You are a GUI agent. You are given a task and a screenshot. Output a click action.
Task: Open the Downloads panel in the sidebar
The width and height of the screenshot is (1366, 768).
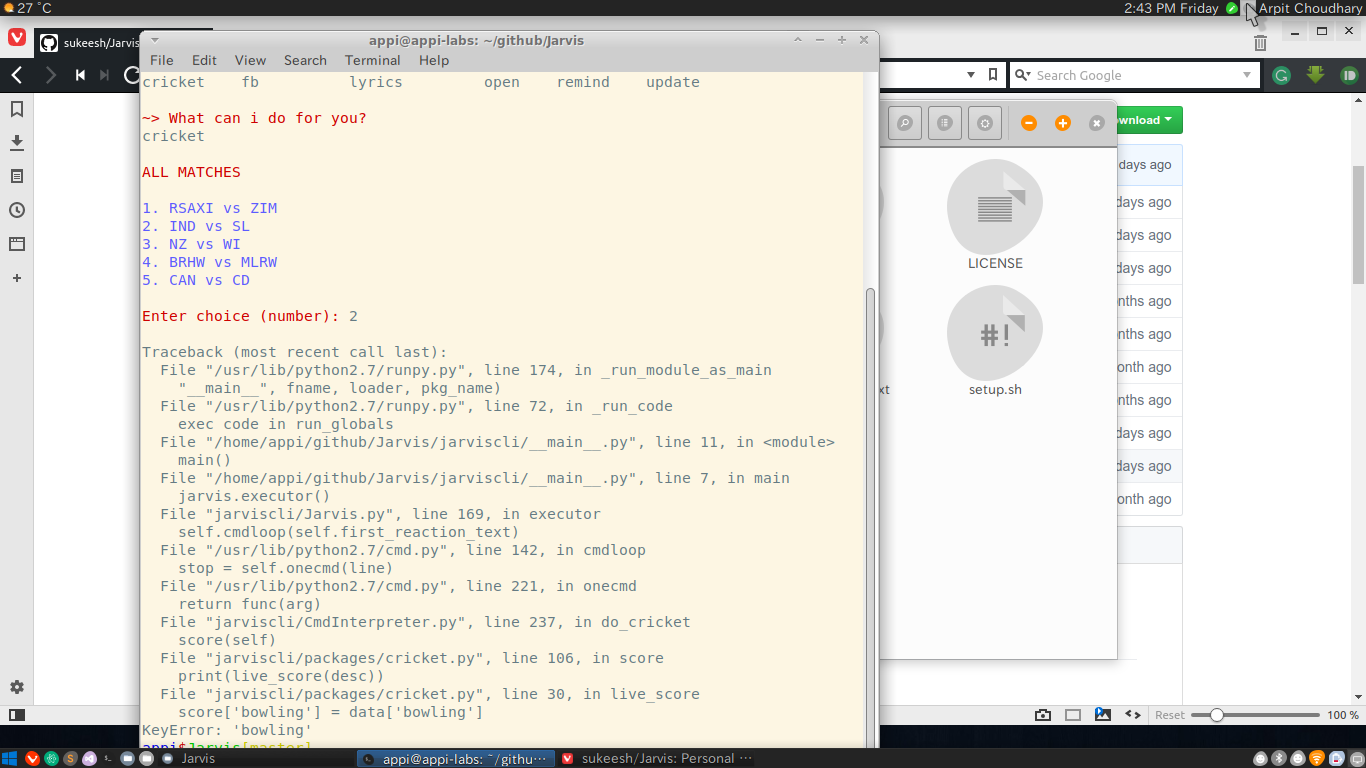pos(16,143)
